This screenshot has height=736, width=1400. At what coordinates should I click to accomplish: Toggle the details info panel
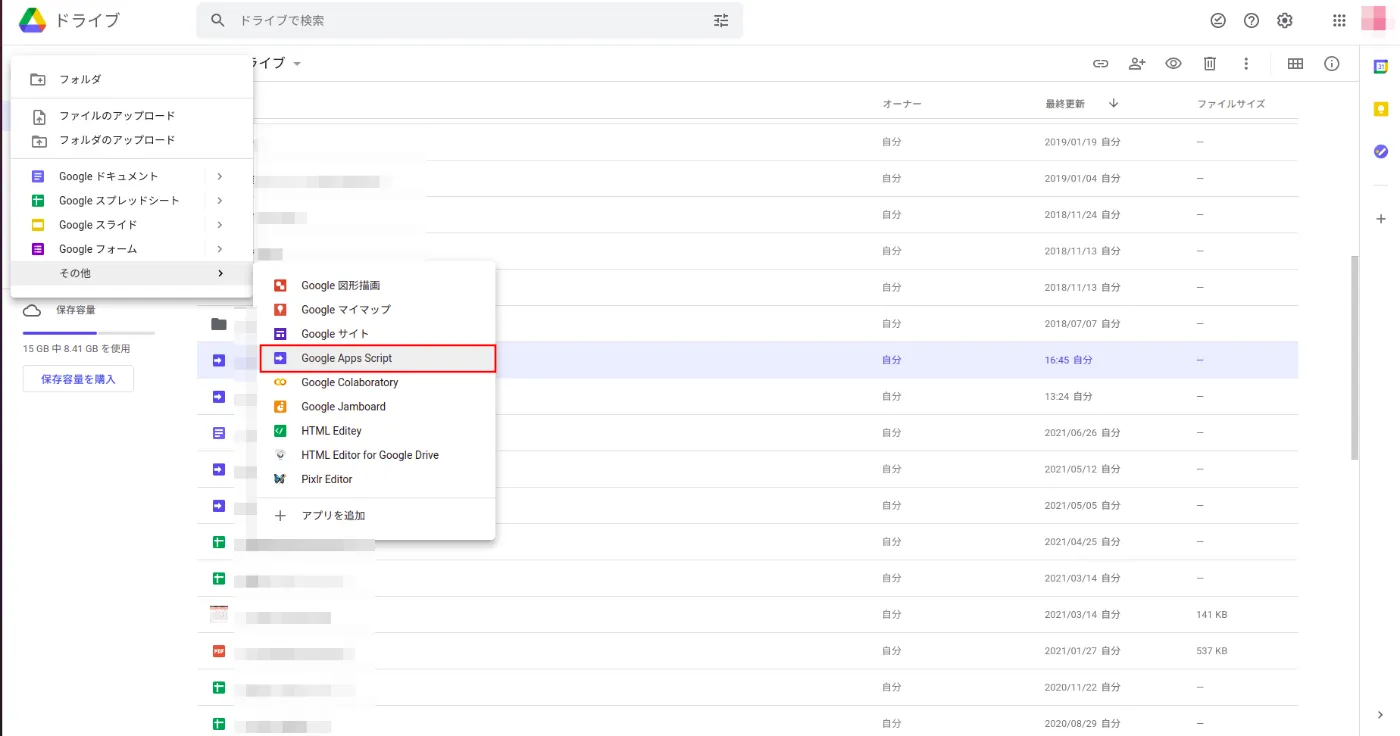coord(1331,63)
